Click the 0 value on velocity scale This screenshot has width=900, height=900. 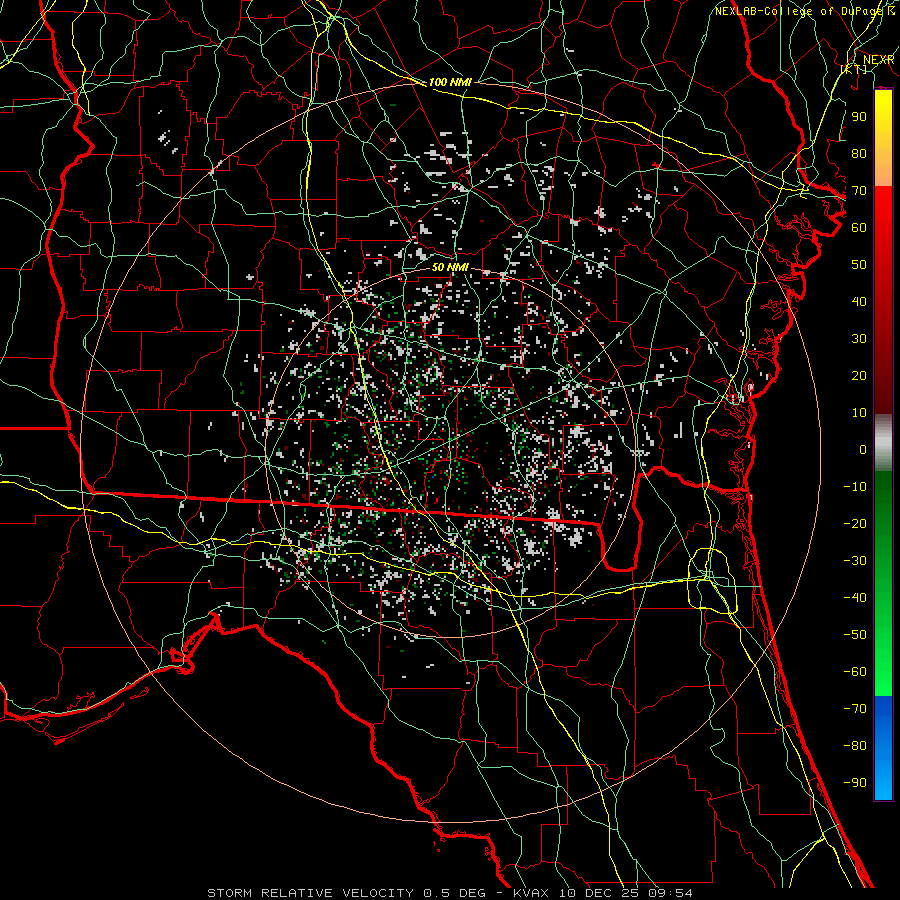click(863, 449)
